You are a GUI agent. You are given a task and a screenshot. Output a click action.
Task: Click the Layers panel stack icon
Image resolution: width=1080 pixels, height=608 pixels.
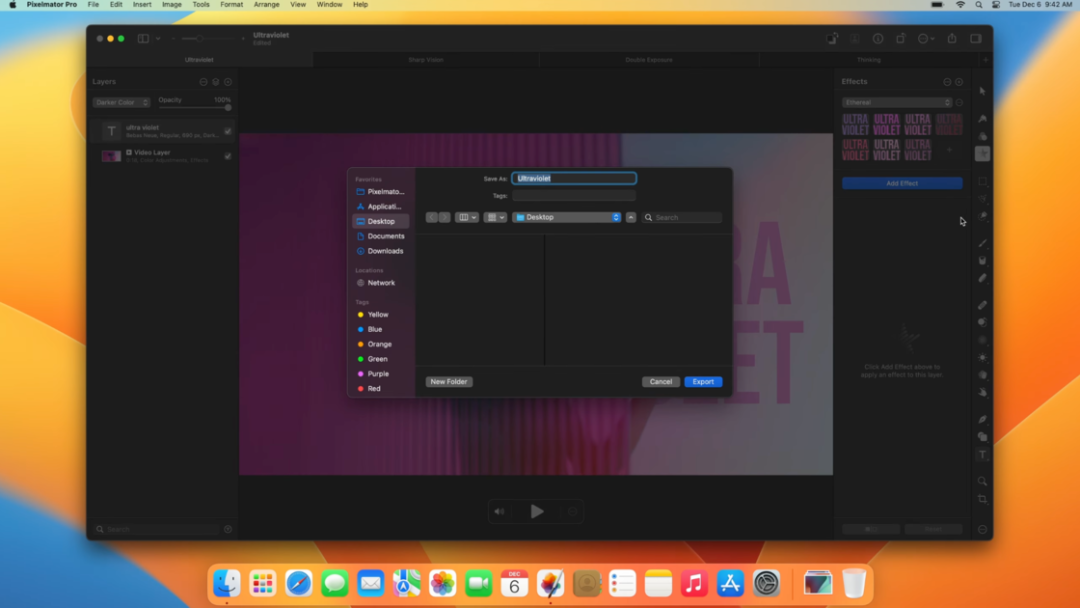point(216,82)
